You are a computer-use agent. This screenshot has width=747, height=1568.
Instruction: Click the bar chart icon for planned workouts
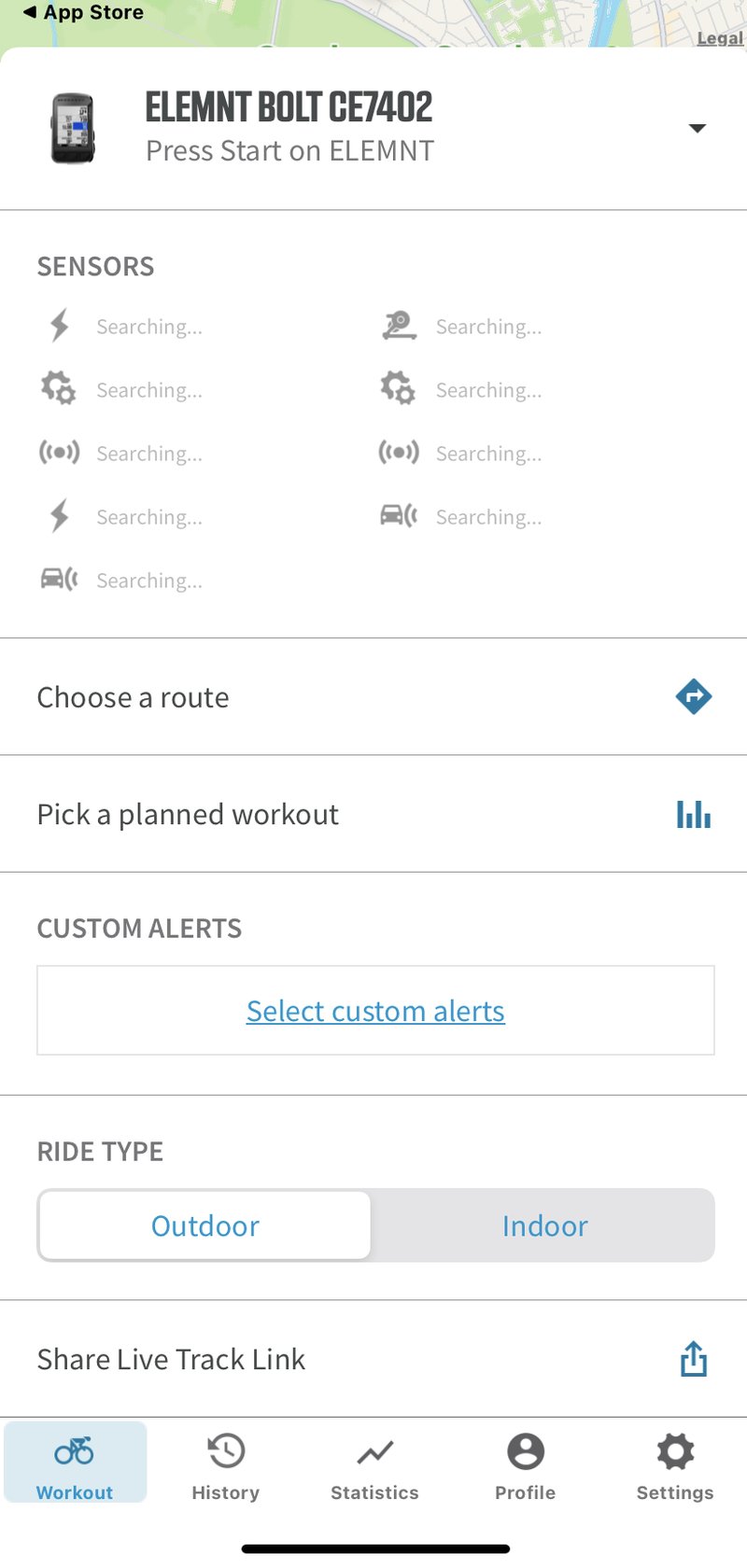[693, 814]
